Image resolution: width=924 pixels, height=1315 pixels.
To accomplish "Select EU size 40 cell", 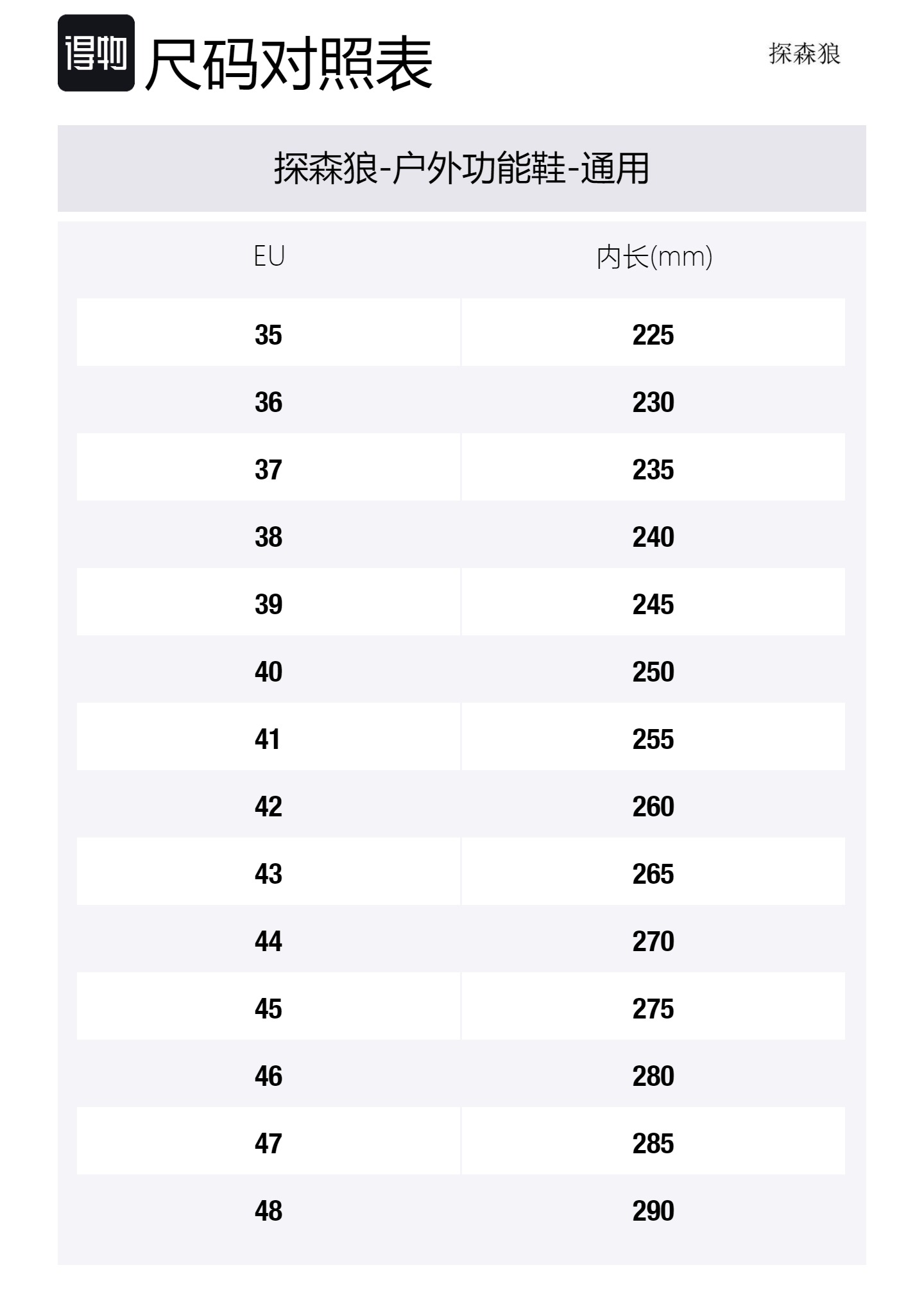I will [268, 672].
